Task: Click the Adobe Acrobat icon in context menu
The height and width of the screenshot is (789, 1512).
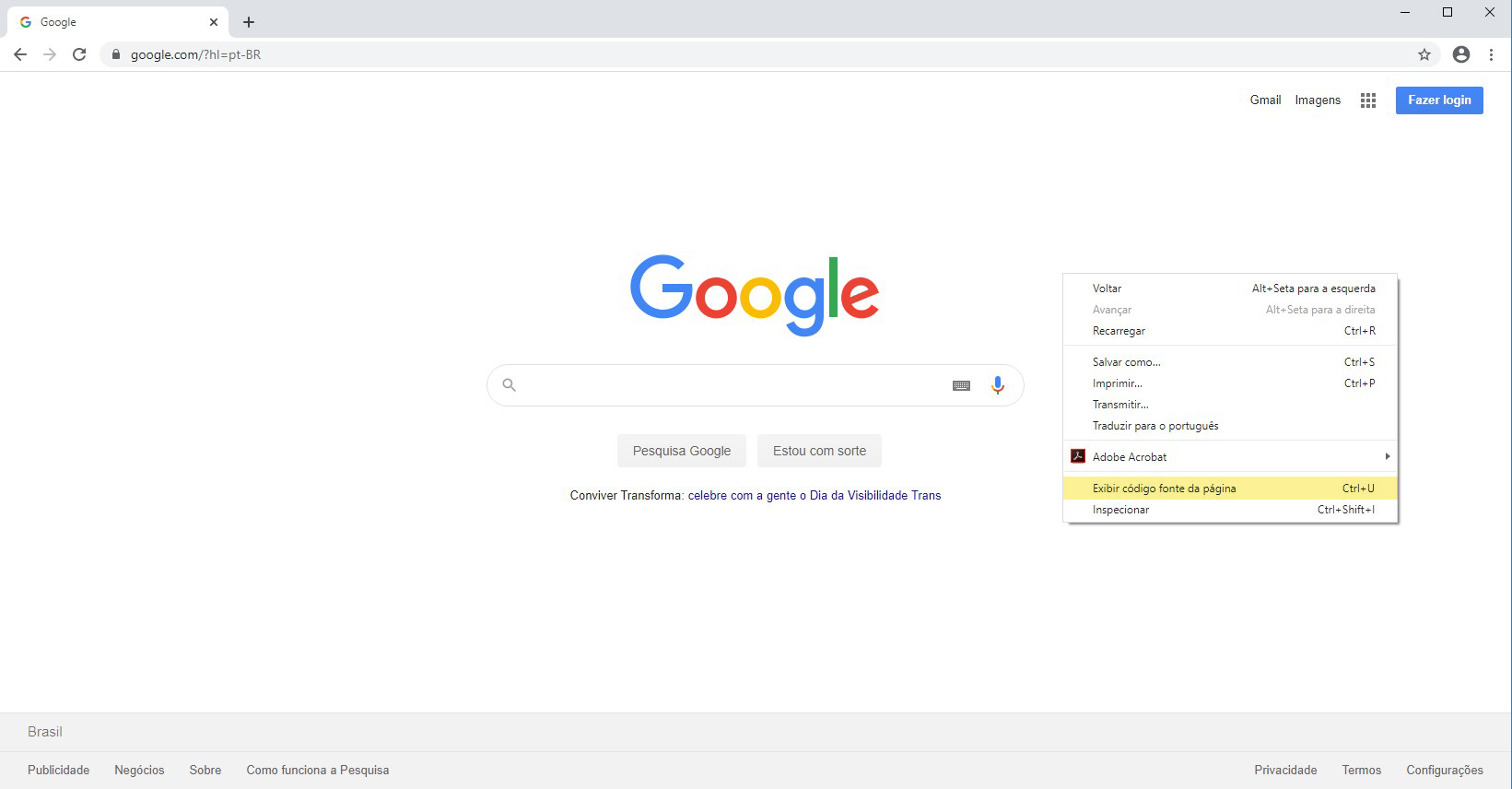Action: click(1077, 456)
